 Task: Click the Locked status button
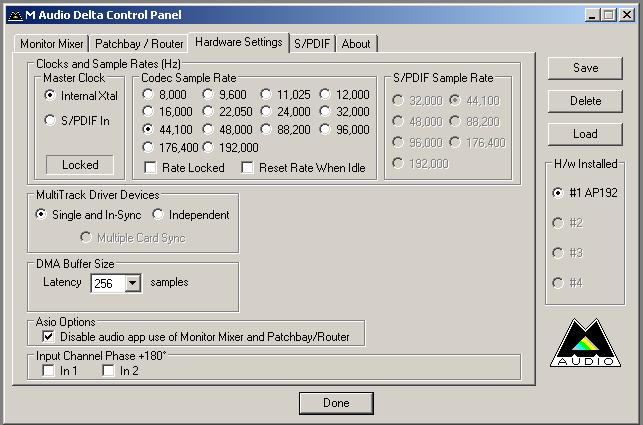(x=80, y=165)
